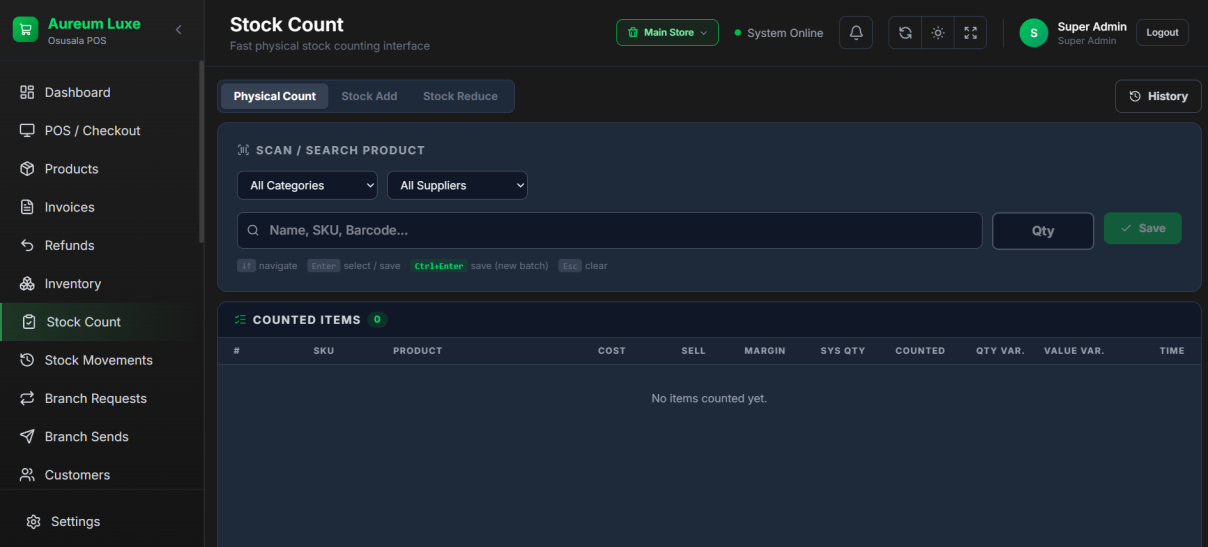Click the Ctrl+Enter shortcut hint
Viewport: 1208px width, 547px height.
tap(439, 266)
